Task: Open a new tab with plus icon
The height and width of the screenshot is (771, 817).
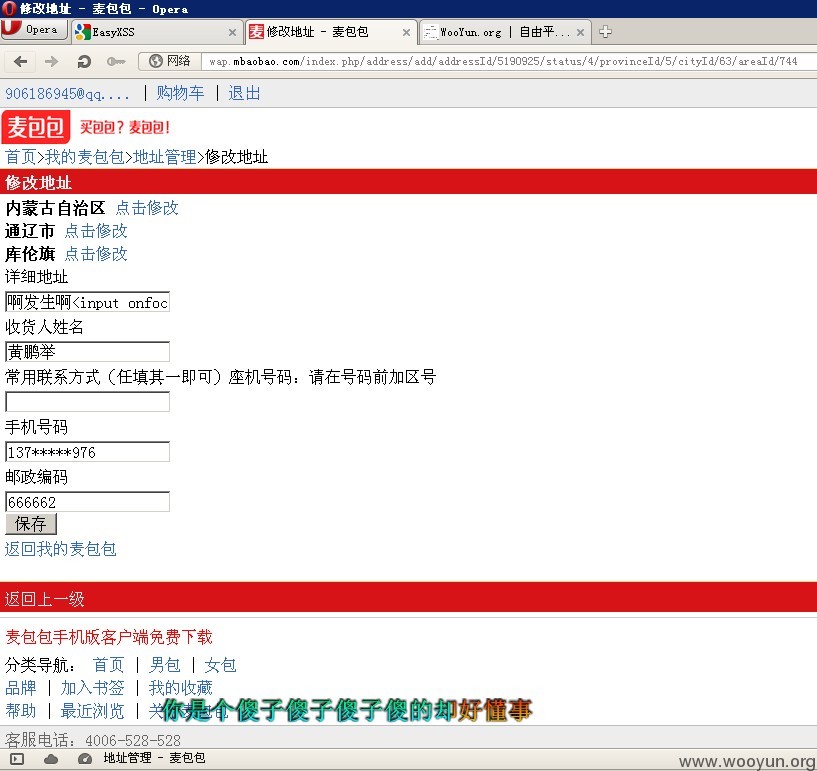Action: 605,32
